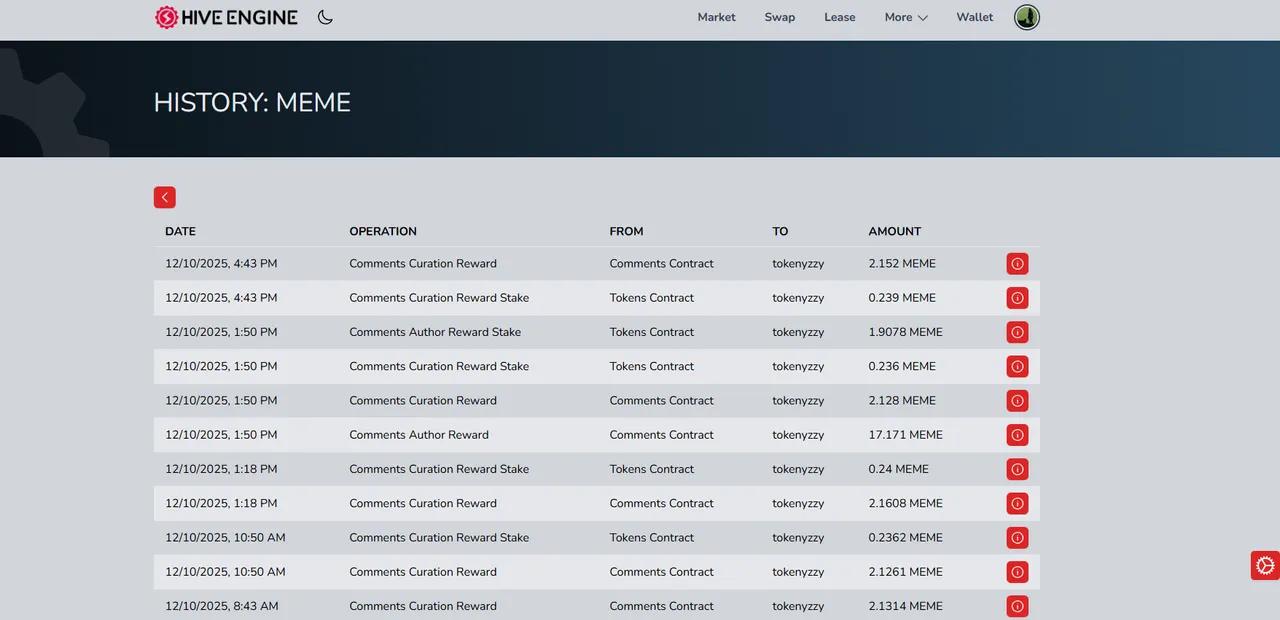Go back with red chevron button
Viewport: 1280px width, 620px height.
[x=165, y=197]
